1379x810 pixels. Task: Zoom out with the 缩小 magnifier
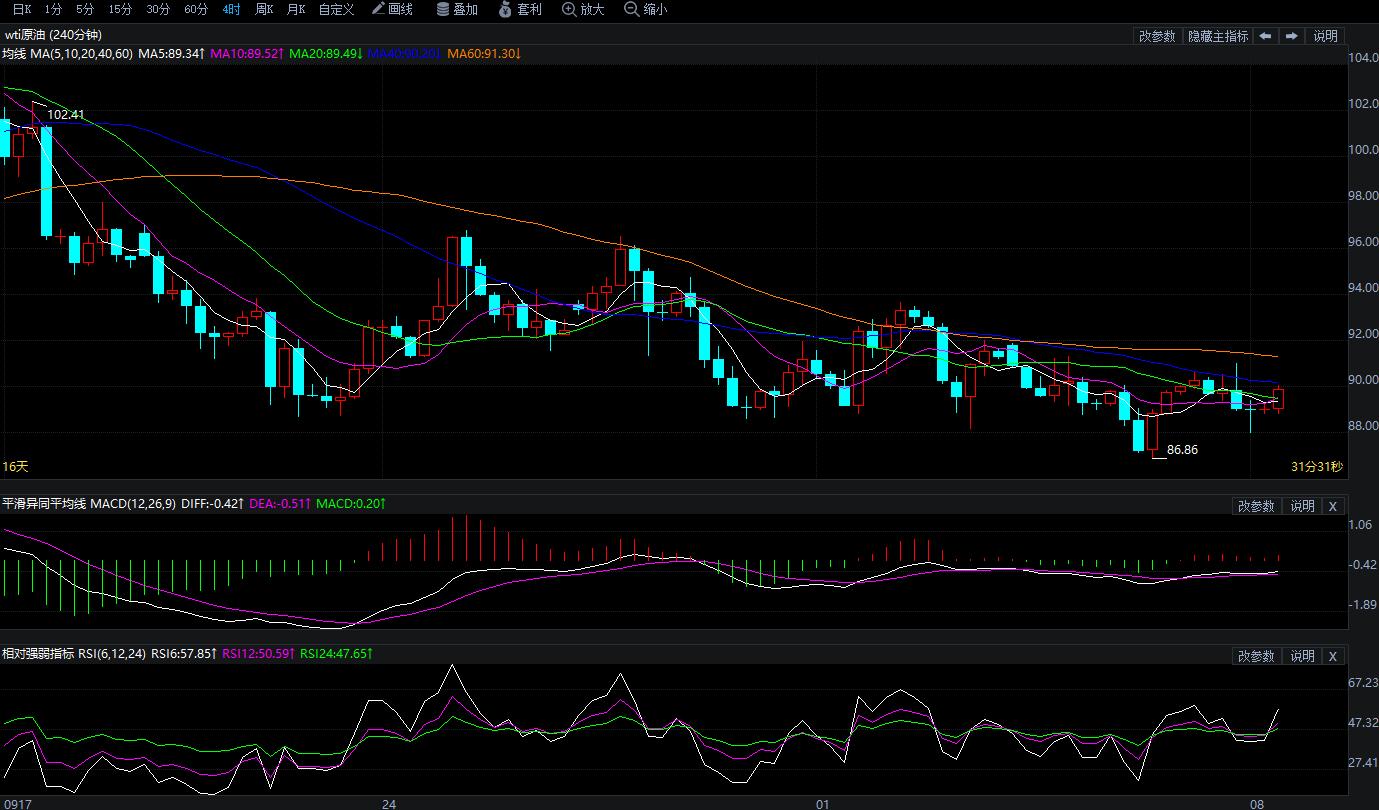646,9
